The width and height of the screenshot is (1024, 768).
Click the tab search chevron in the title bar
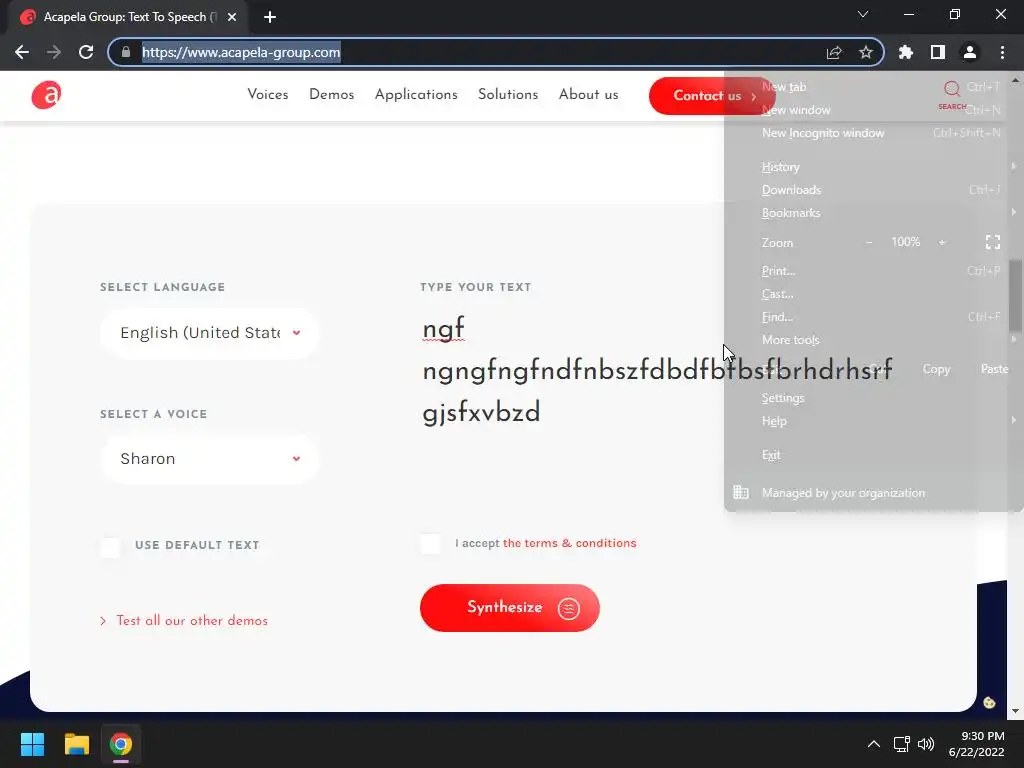tap(863, 14)
